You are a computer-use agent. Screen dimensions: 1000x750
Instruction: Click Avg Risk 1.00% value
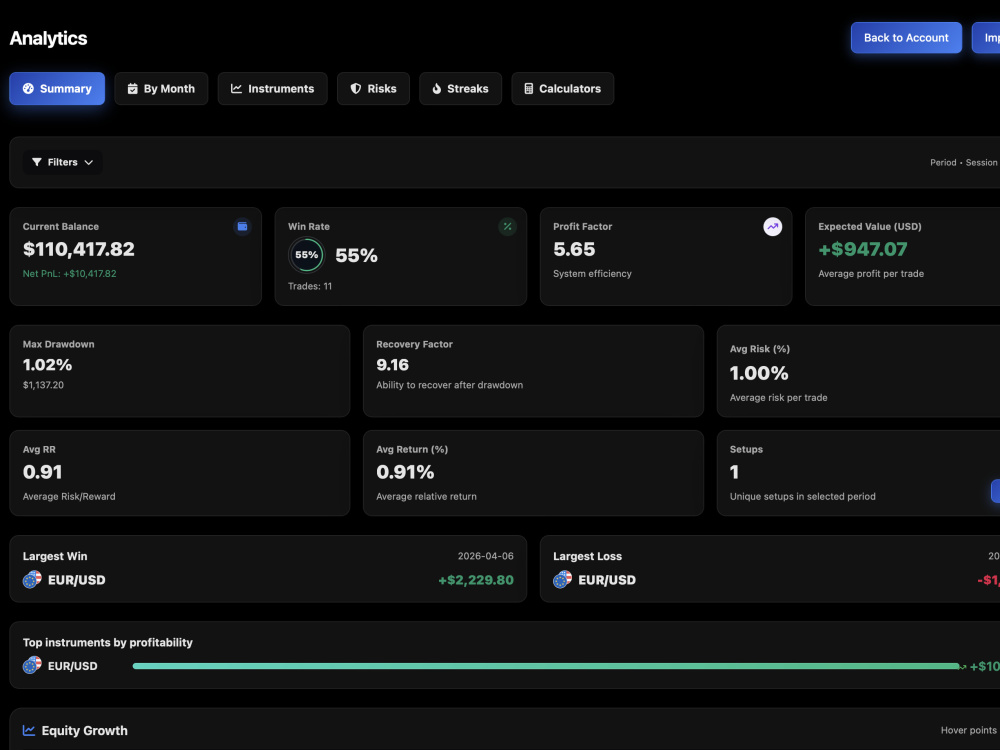point(759,373)
